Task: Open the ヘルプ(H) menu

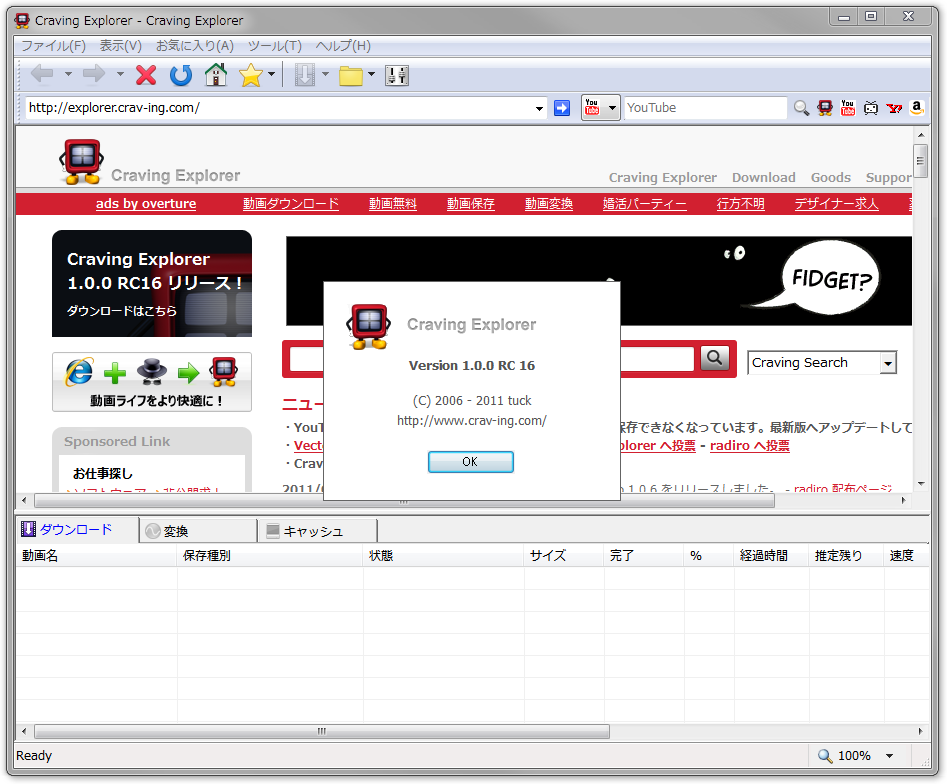Action: tap(343, 46)
